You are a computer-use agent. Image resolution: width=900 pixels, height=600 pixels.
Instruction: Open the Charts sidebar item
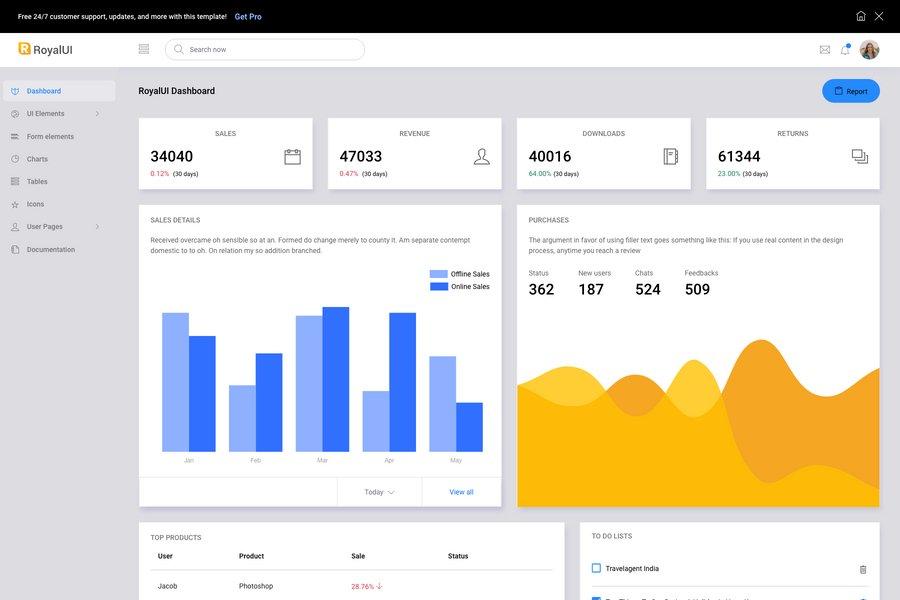(x=36, y=156)
